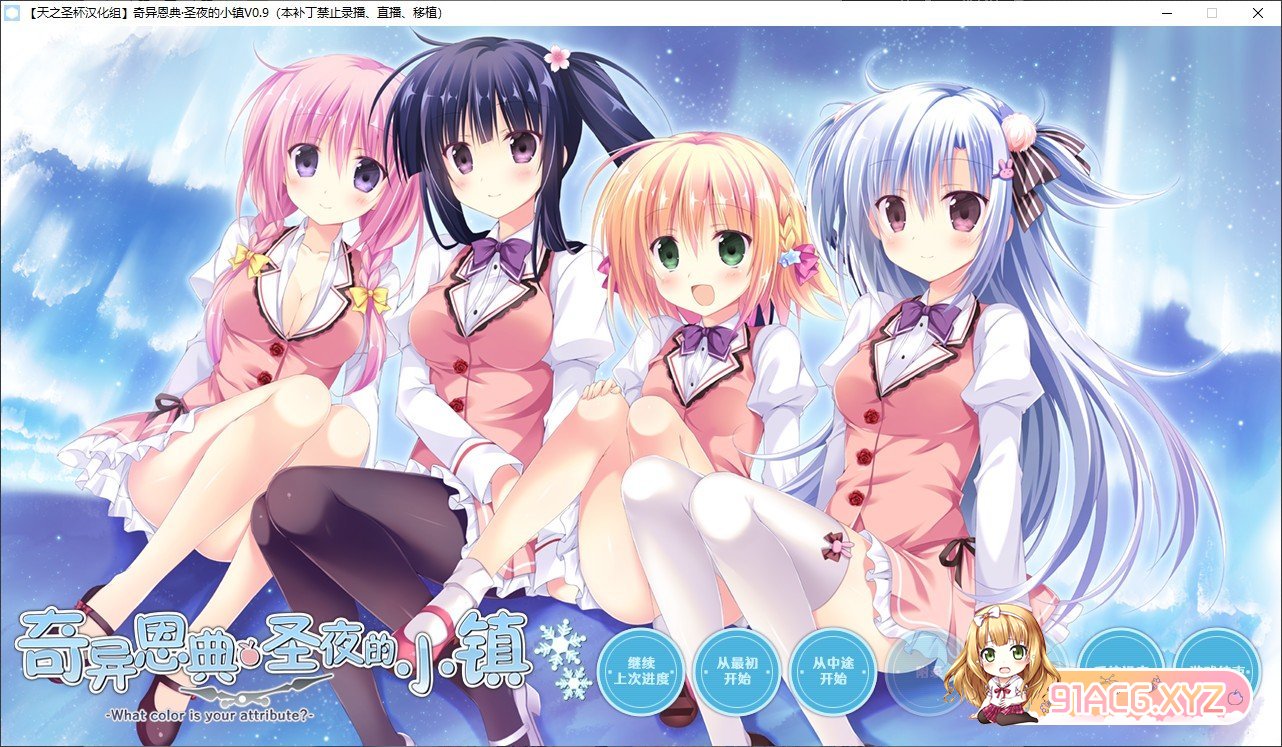Close the game window
The height and width of the screenshot is (747, 1282).
point(1258,13)
